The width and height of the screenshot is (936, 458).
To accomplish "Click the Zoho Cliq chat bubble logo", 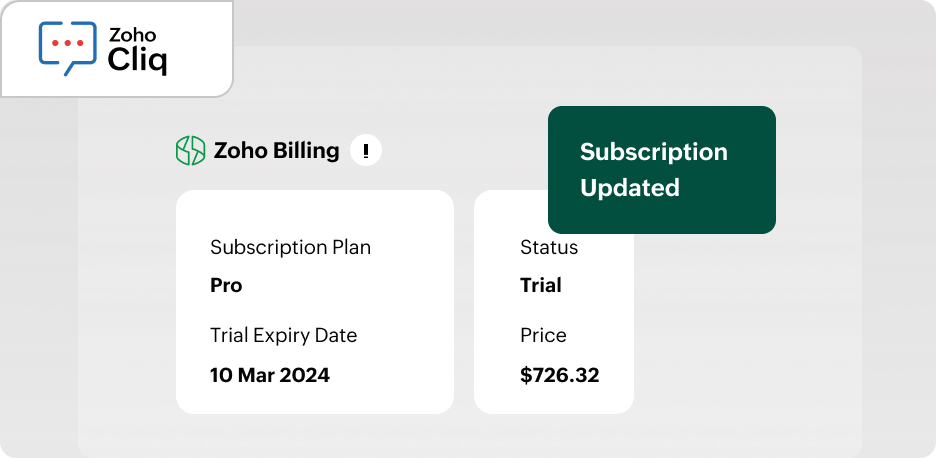I will click(69, 48).
